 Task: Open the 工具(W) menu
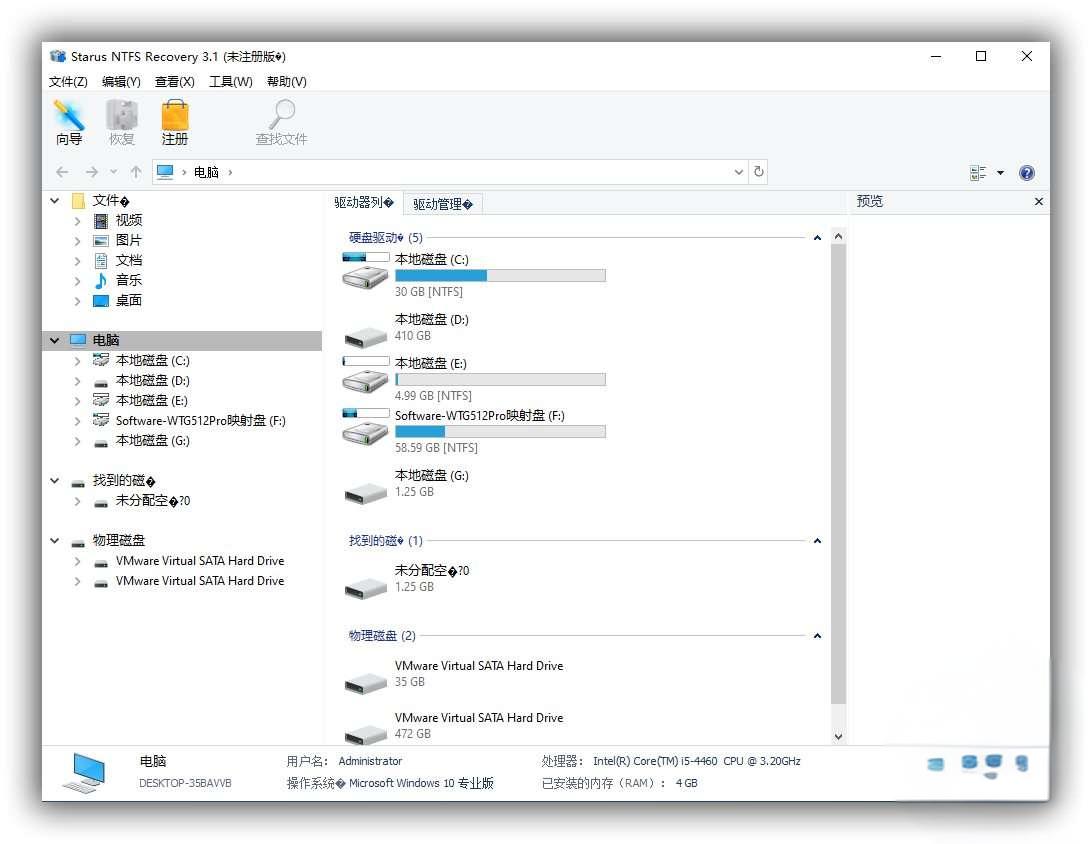(231, 81)
